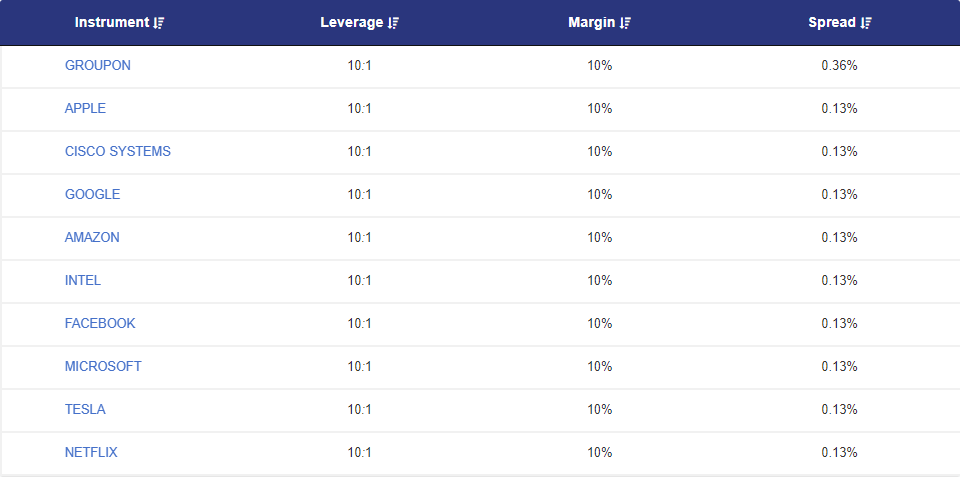Go to the GOOGLE instrument page
The width and height of the screenshot is (960, 477).
92,194
